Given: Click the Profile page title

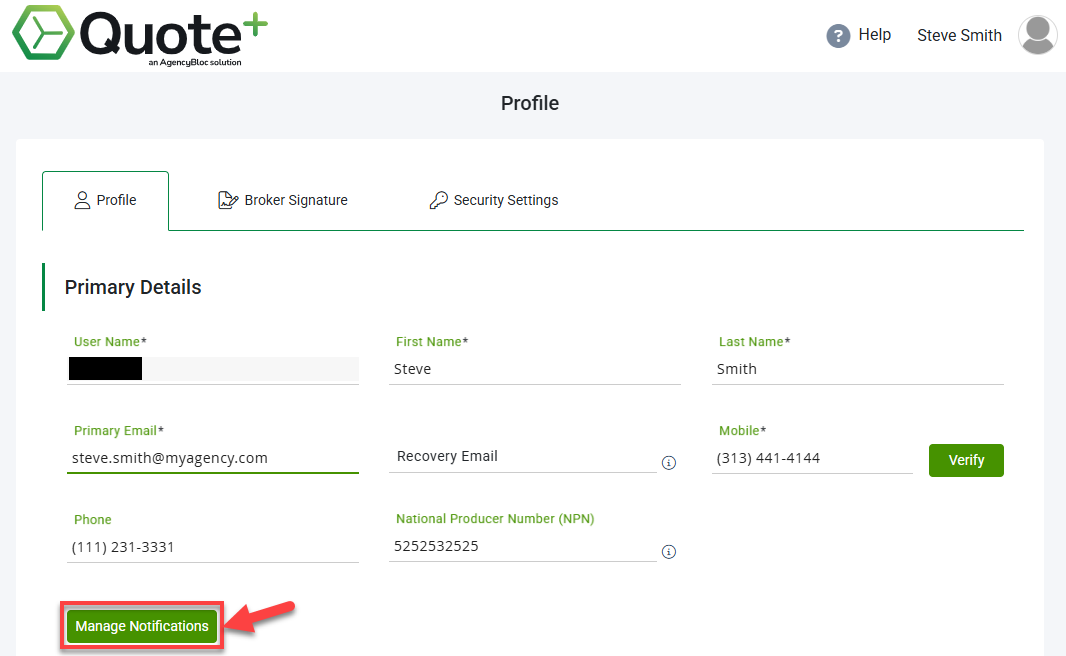Looking at the screenshot, I should tap(530, 103).
